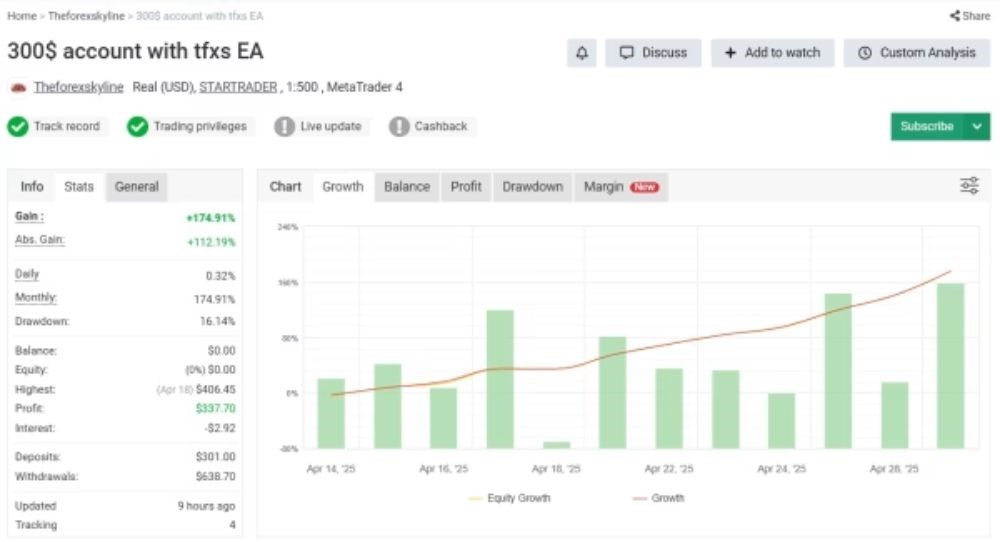Click the Live update warning icon
1000x542 pixels.
click(x=284, y=126)
